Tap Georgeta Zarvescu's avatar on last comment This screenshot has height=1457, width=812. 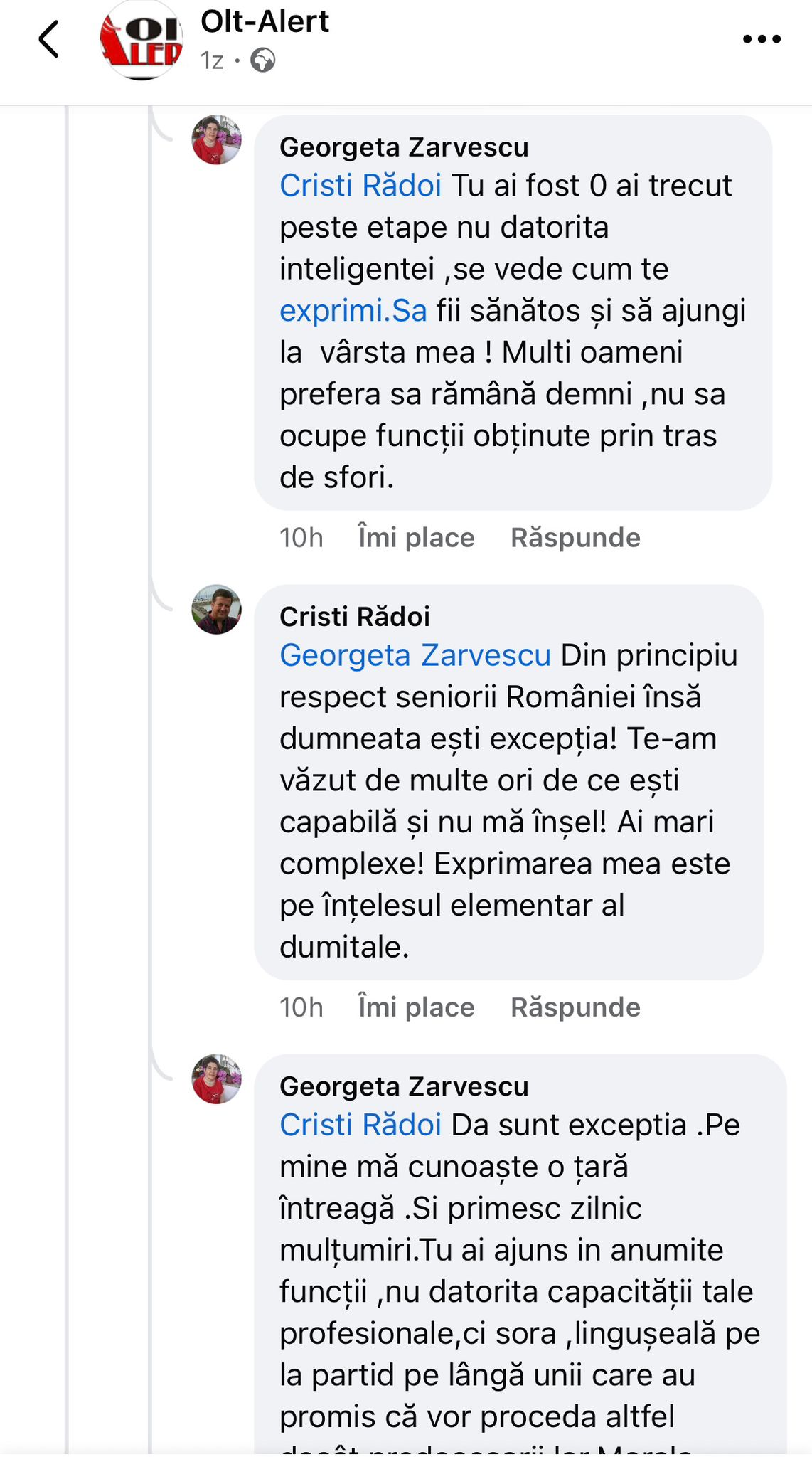217,1079
